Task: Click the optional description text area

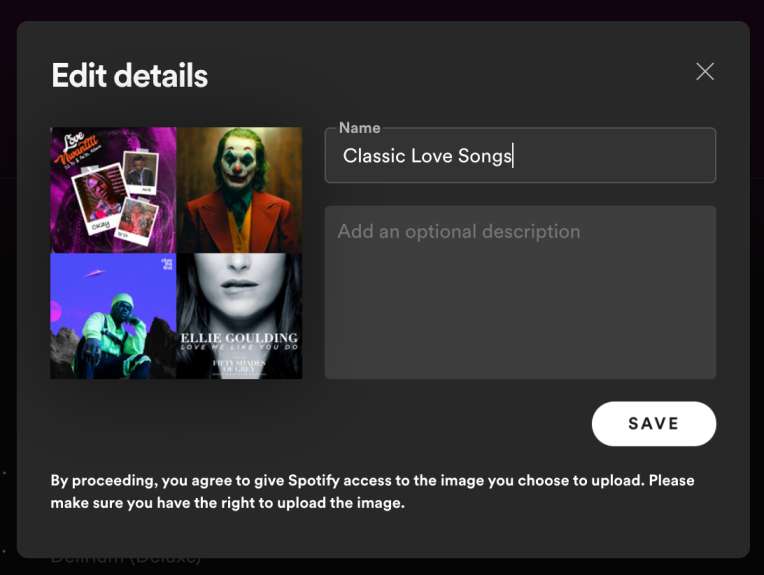Action: point(520,300)
